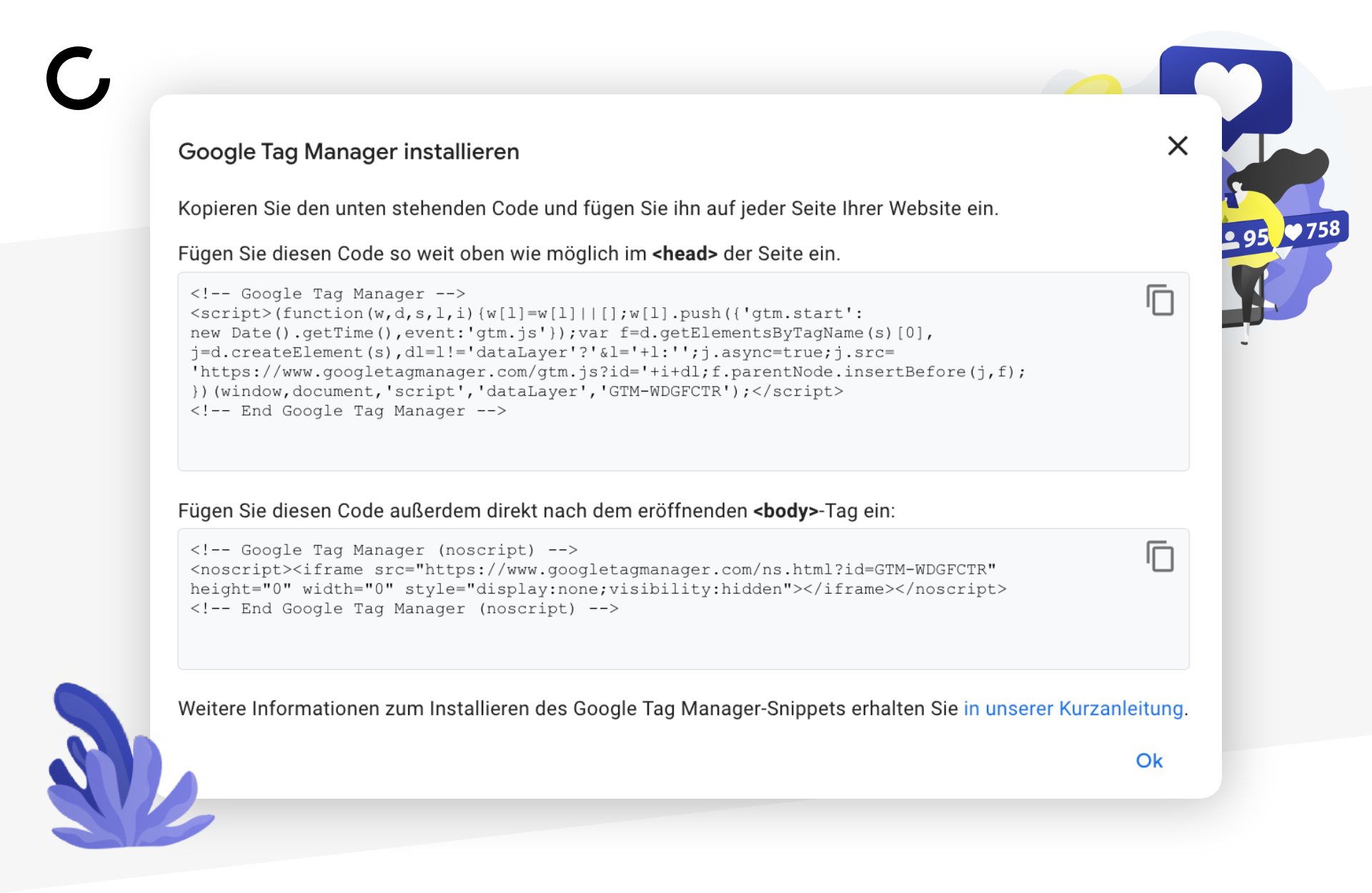Click the line with 'GTM-WDGFCTR' in head snippet
The width and height of the screenshot is (1372, 893).
[x=517, y=391]
